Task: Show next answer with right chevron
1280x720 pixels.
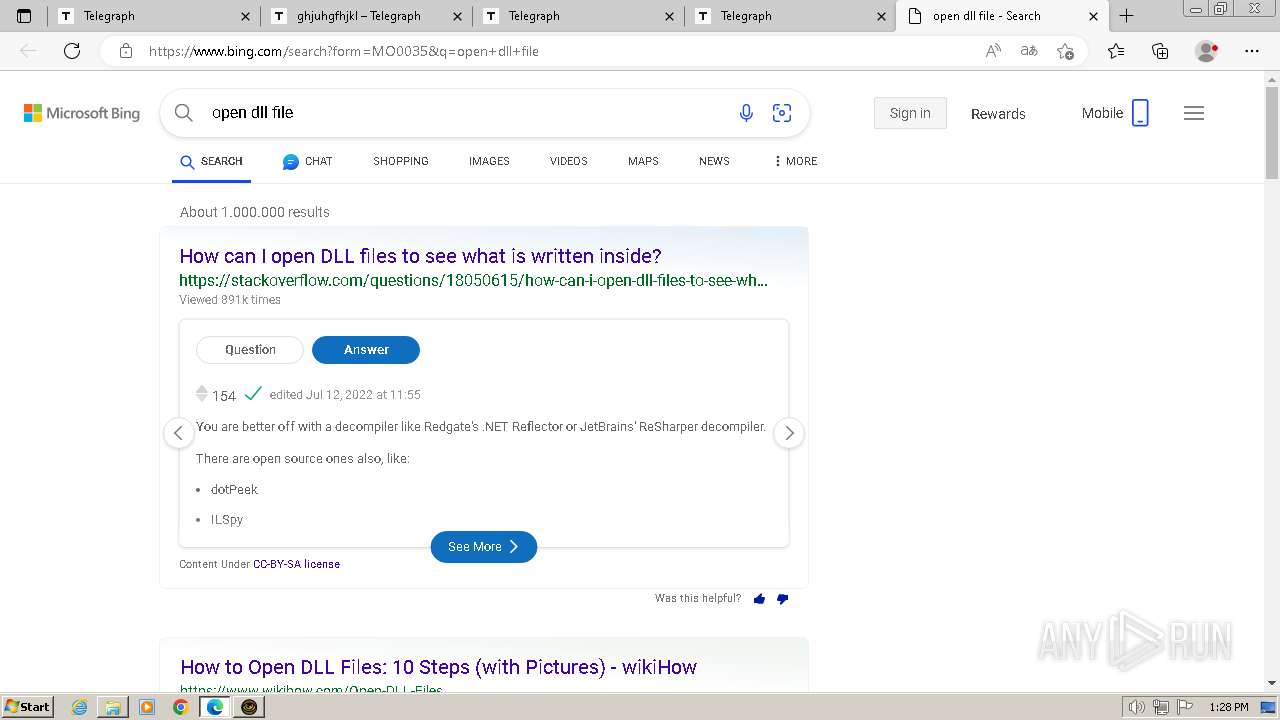Action: pyautogui.click(x=789, y=433)
